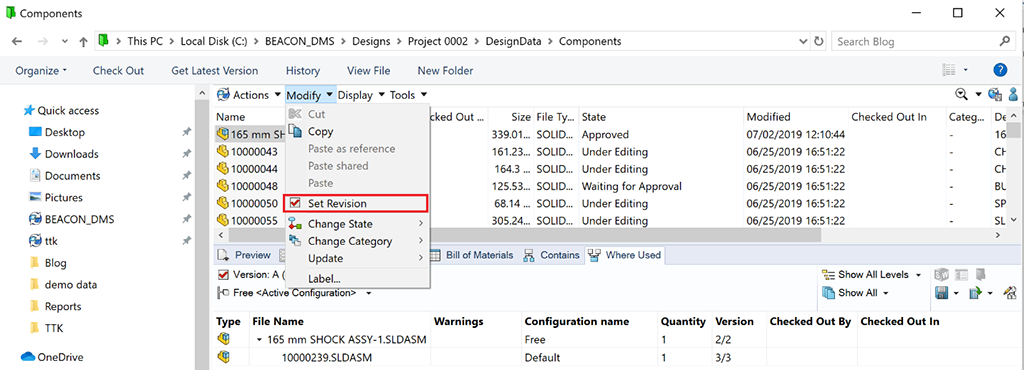Screen dimensions: 1024x370
Task: Open the help question mark icon
Action: (x=1000, y=70)
